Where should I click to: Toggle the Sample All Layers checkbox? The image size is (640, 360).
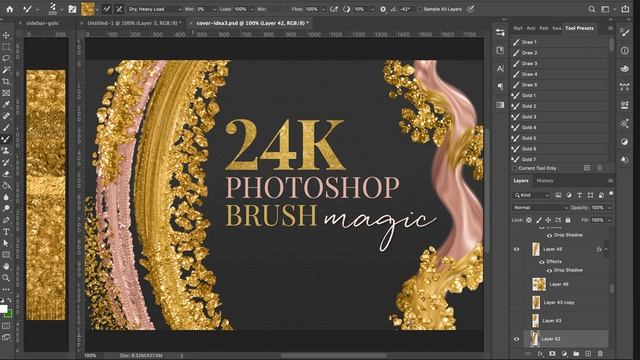click(420, 9)
